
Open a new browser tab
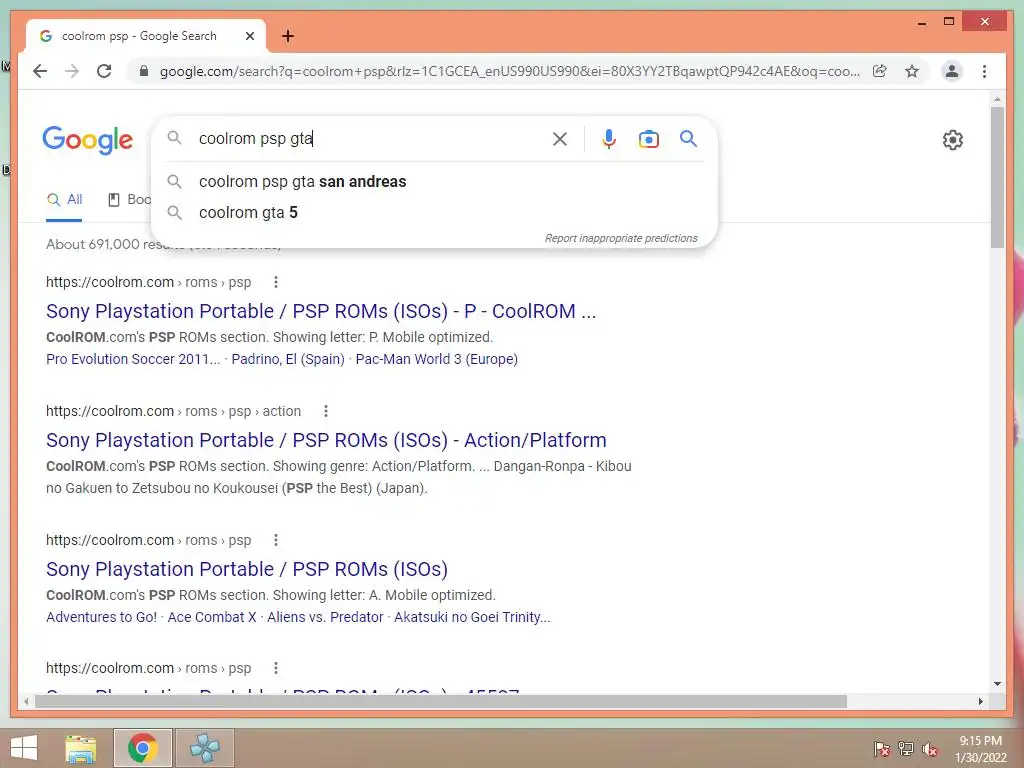(288, 36)
